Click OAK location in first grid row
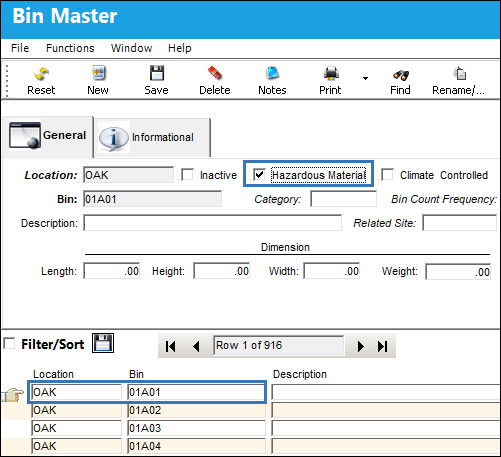Viewport: 501px width, 457px height. 77,392
